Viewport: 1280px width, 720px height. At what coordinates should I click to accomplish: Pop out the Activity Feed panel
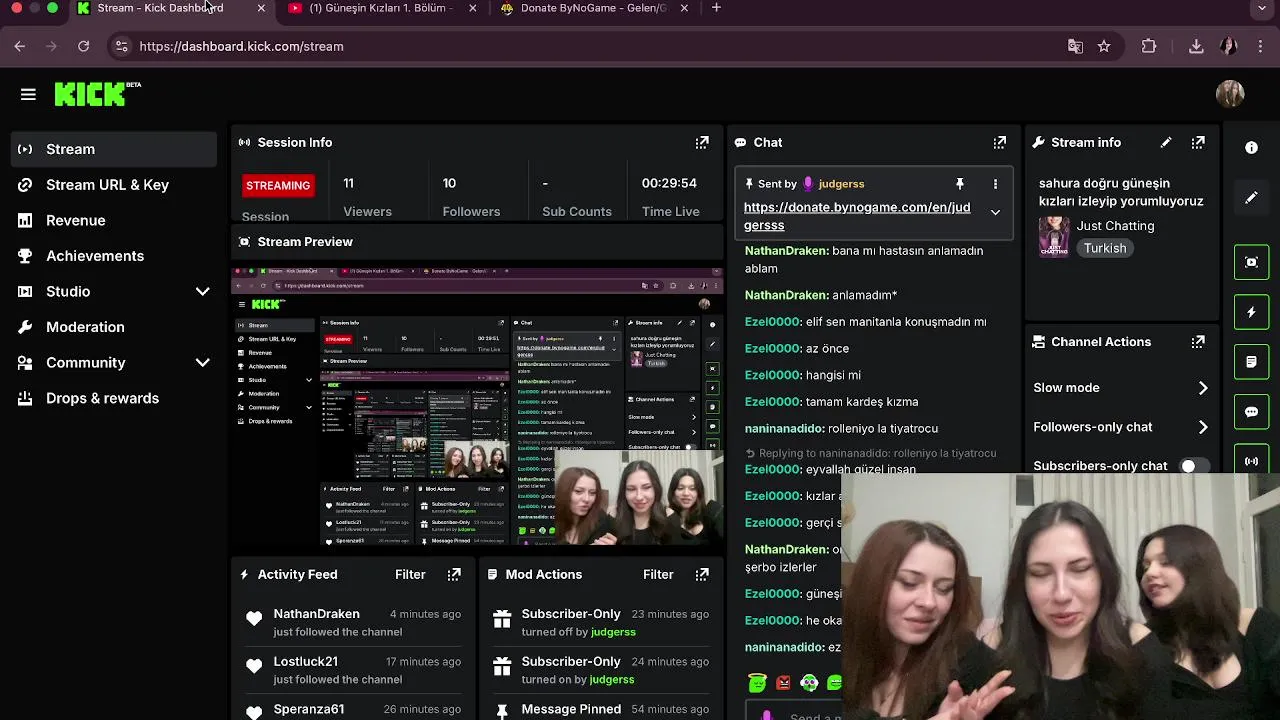(x=454, y=575)
